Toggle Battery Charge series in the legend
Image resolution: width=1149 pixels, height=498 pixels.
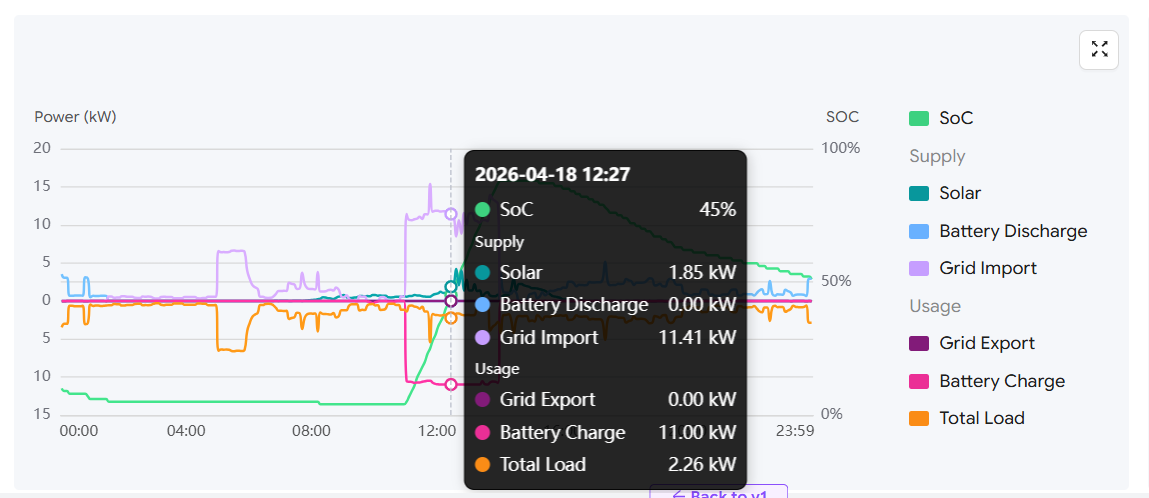click(1001, 381)
